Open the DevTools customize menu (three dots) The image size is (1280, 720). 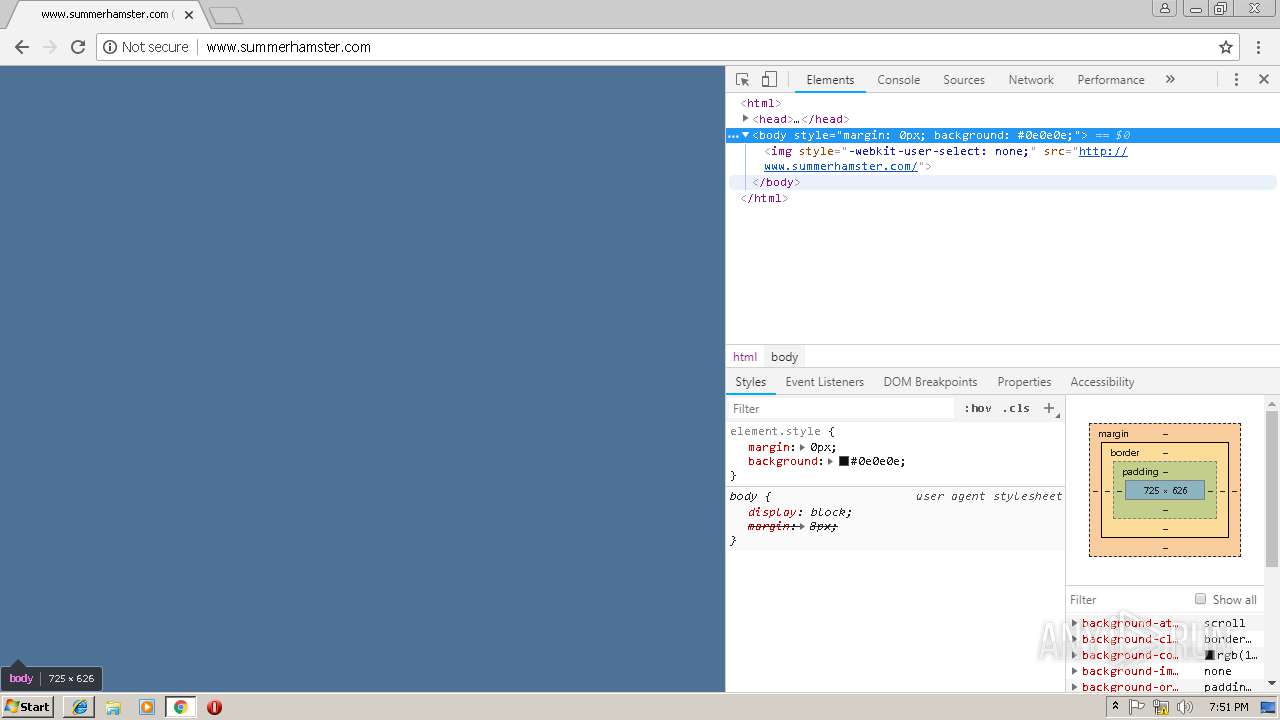(1236, 80)
